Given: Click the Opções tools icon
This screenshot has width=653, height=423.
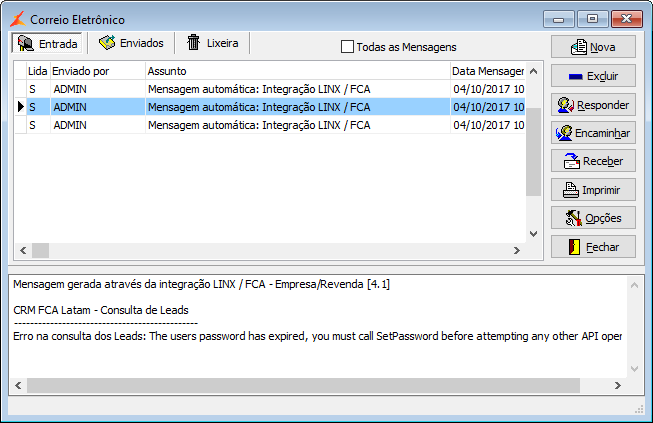Looking at the screenshot, I should (574, 218).
